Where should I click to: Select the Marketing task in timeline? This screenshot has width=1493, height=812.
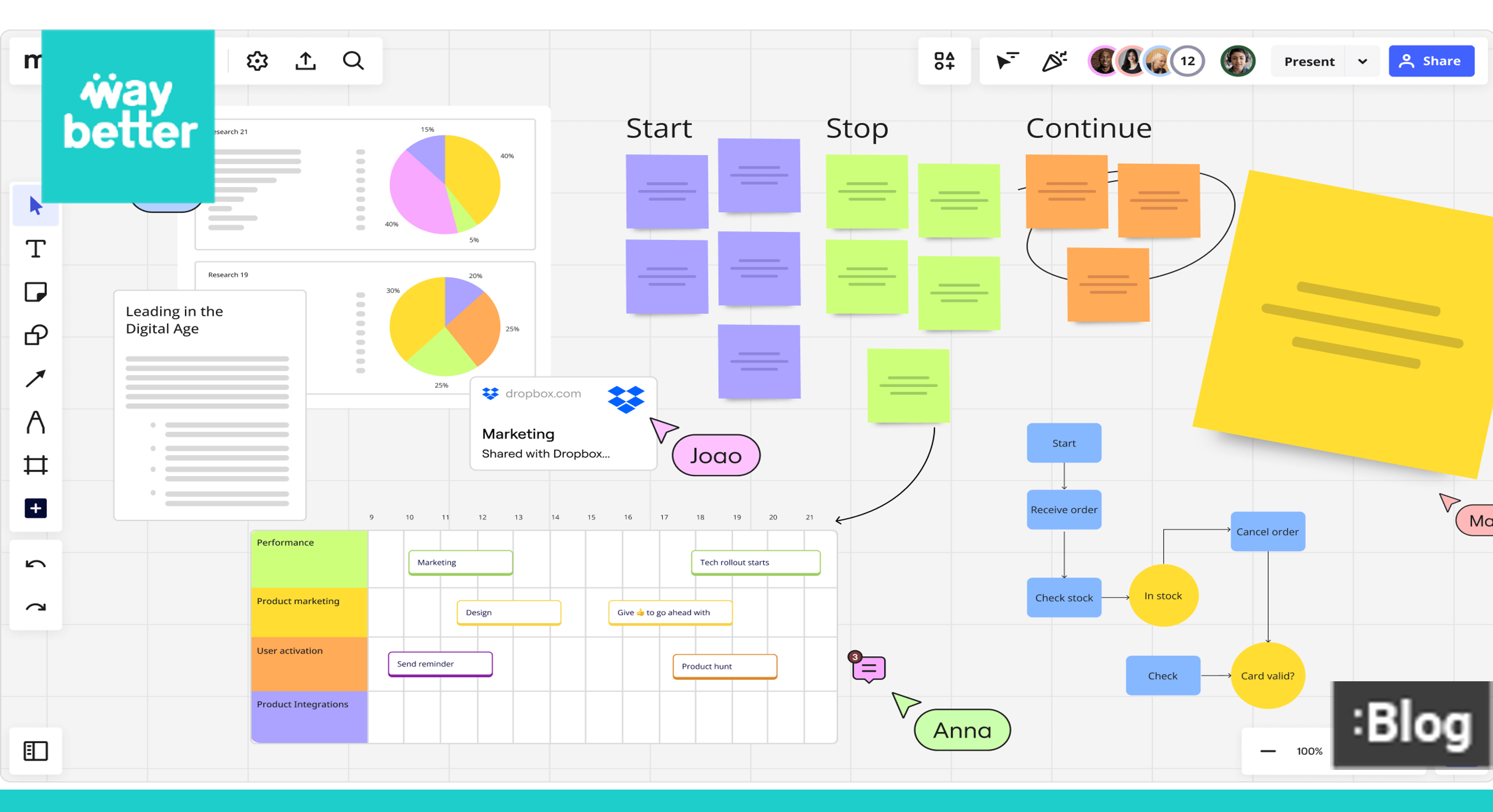point(460,562)
